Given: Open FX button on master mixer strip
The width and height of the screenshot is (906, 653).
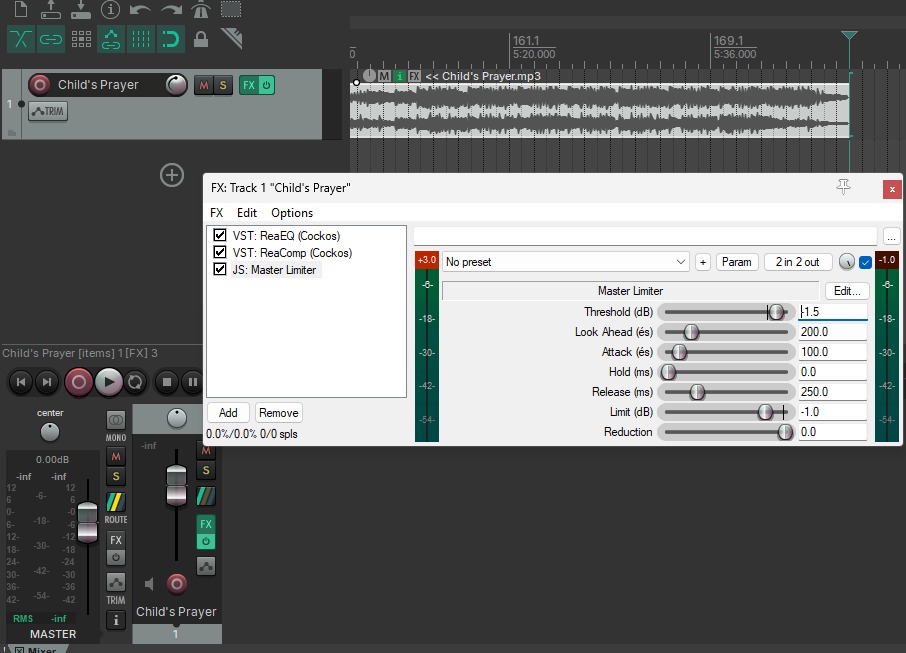Looking at the screenshot, I should 116,540.
